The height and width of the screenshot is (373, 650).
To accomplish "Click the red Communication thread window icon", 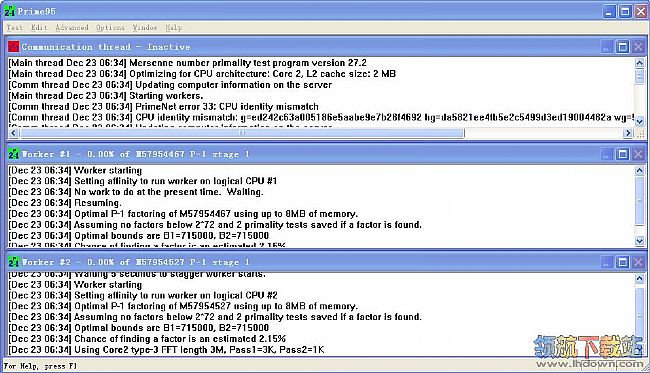I will tap(13, 46).
